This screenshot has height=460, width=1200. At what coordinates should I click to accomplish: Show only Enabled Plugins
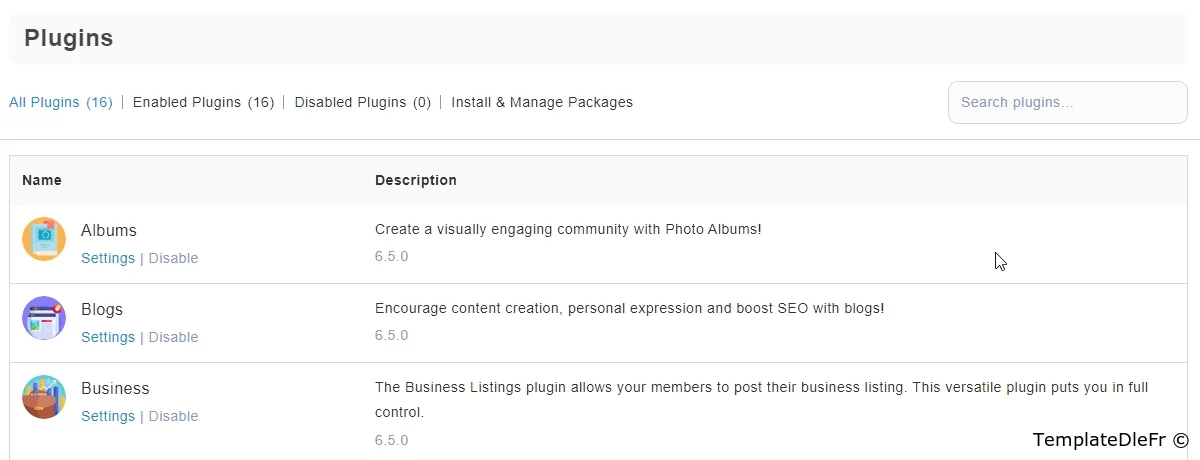coord(203,102)
